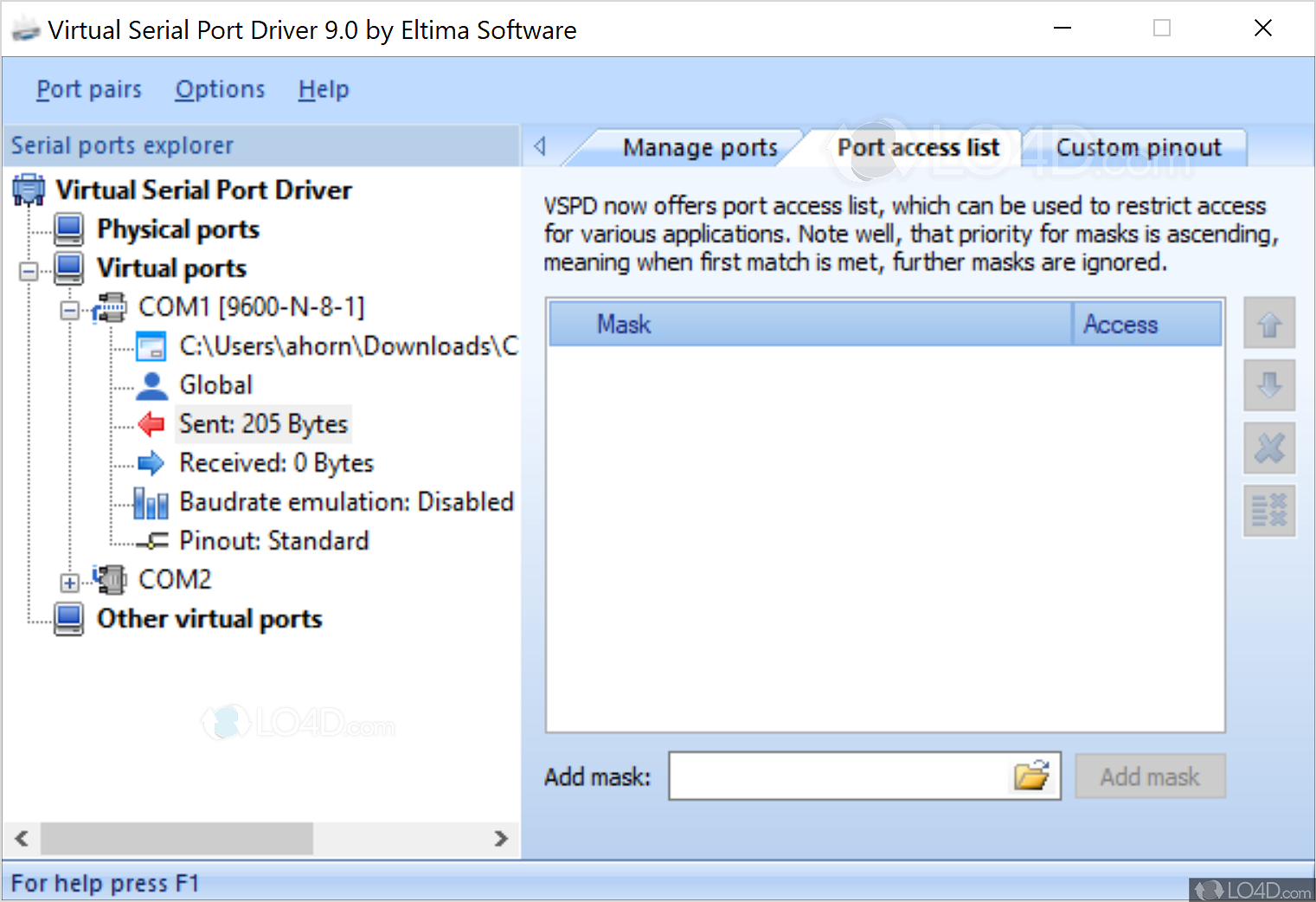Collapse the Virtual ports tree node
Viewport: 1316px width, 902px height.
[x=29, y=272]
